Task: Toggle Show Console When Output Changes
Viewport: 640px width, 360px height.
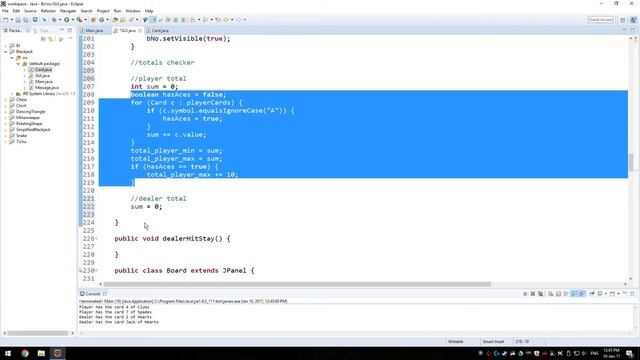Action: tap(574, 293)
